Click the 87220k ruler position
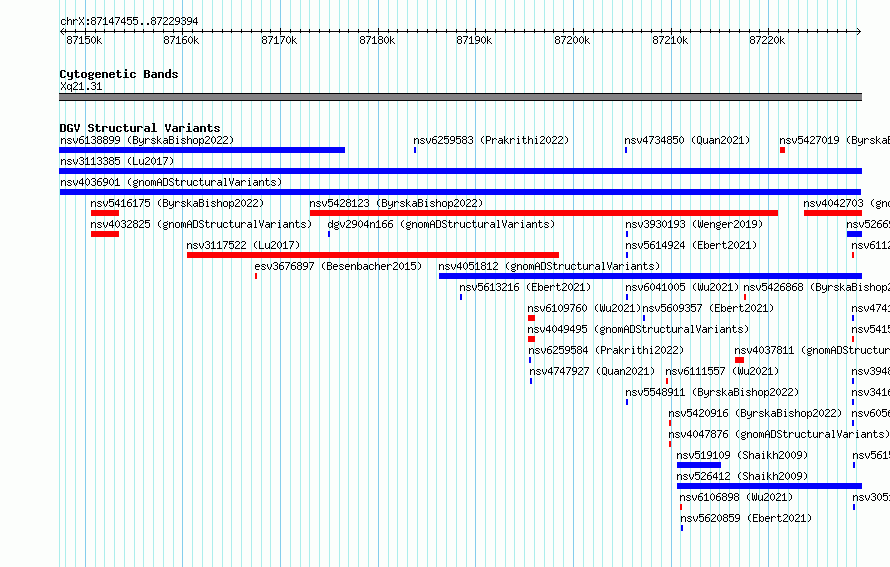Image resolution: width=890 pixels, height=567 pixels. point(767,40)
